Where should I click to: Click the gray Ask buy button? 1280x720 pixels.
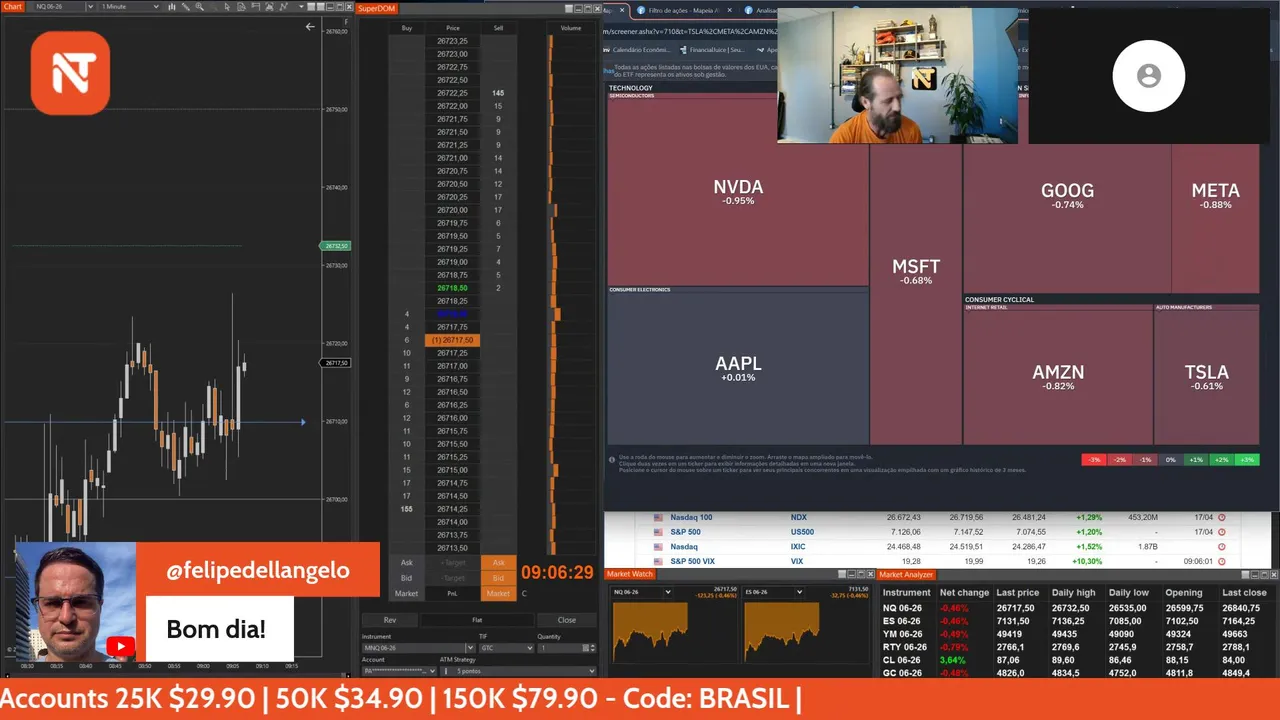click(x=407, y=563)
